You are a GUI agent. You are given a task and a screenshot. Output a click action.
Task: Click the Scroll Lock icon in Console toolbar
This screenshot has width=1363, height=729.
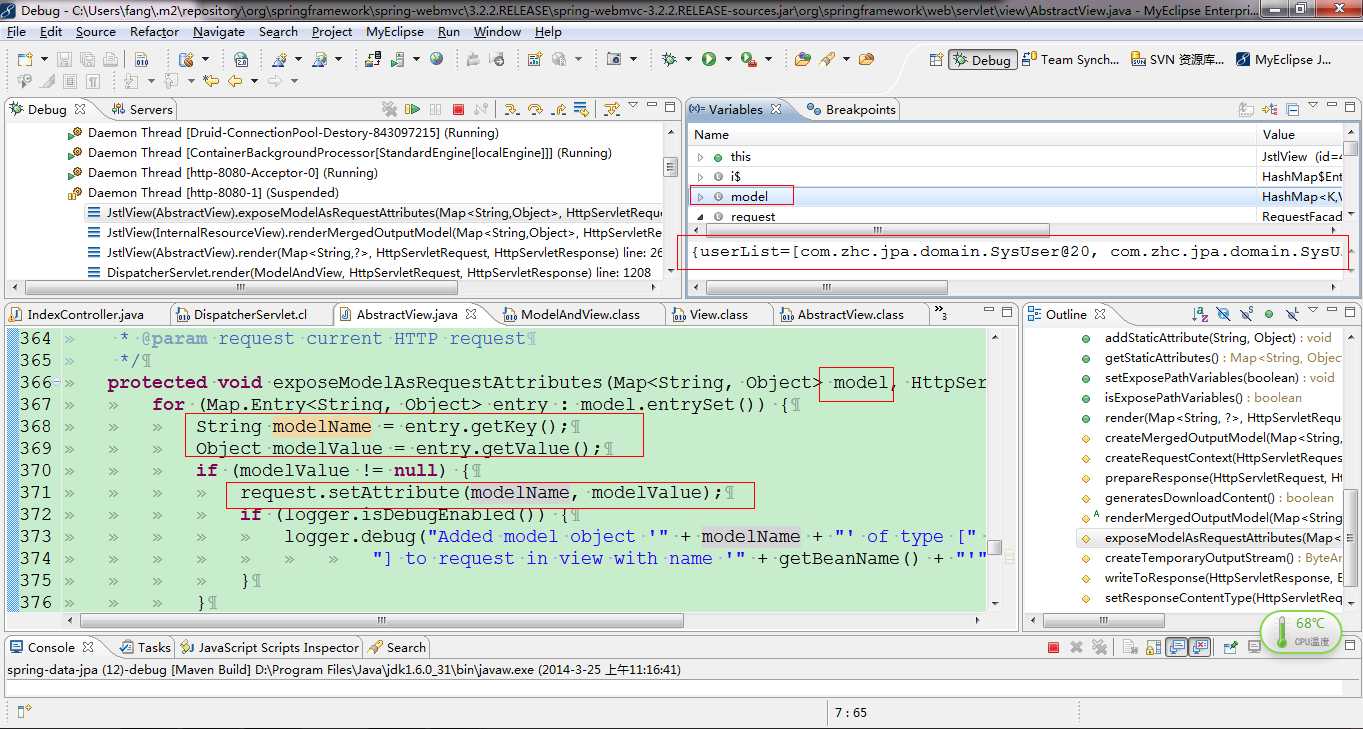point(1153,647)
